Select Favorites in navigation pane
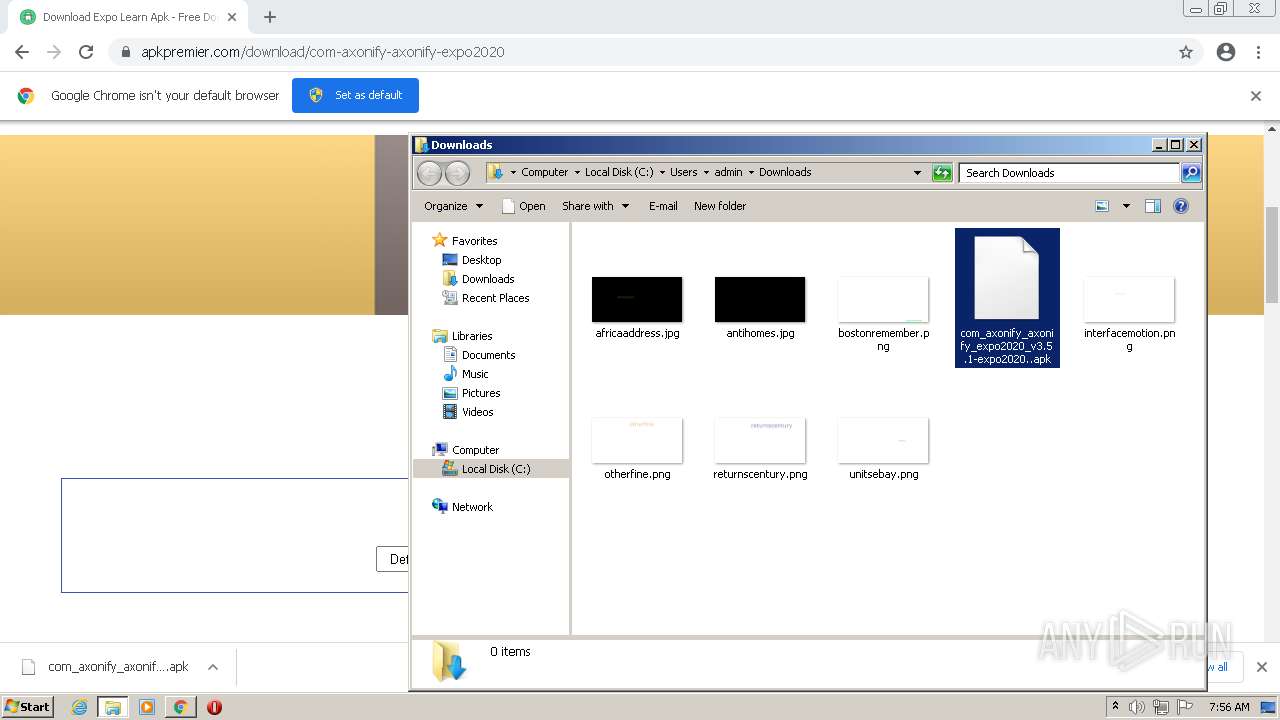The height and width of the screenshot is (720, 1280). [x=474, y=241]
